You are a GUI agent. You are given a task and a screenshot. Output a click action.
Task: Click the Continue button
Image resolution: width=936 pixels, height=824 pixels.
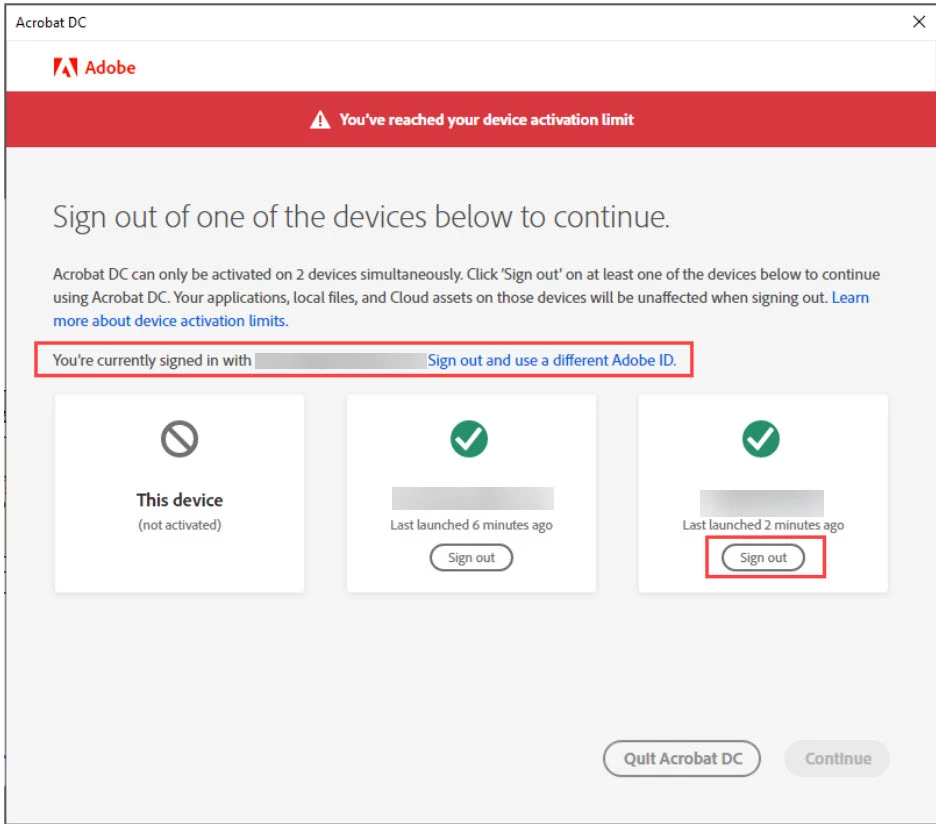[837, 758]
